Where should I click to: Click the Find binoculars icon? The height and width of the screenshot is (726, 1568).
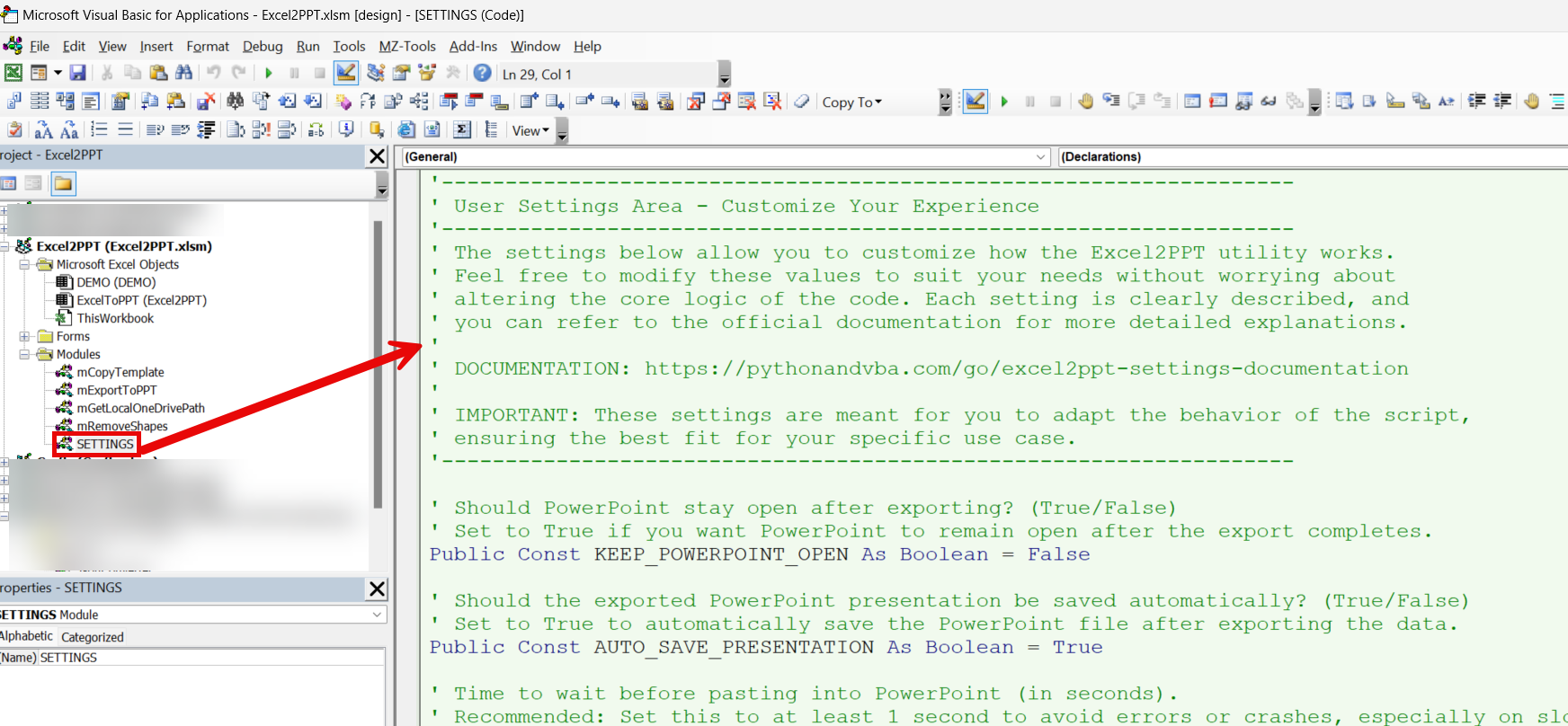pos(184,73)
